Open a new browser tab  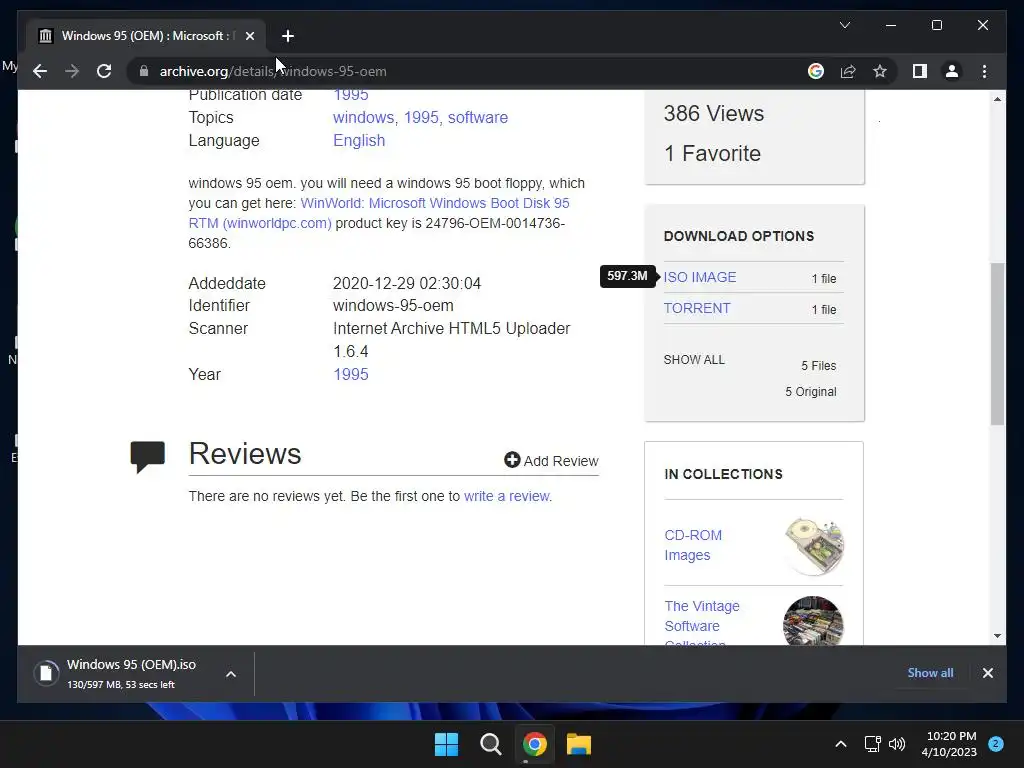click(x=288, y=36)
